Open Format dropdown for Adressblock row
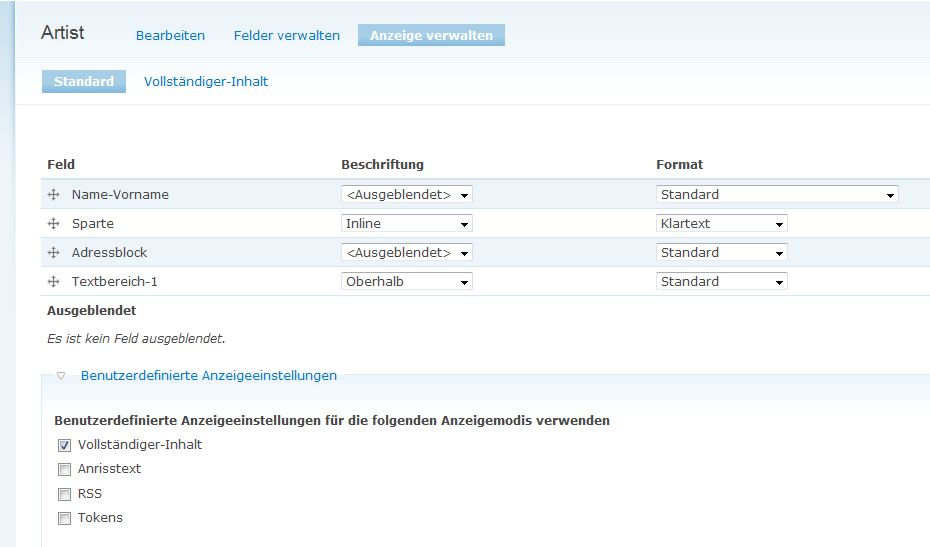The image size is (930, 547). tap(721, 253)
